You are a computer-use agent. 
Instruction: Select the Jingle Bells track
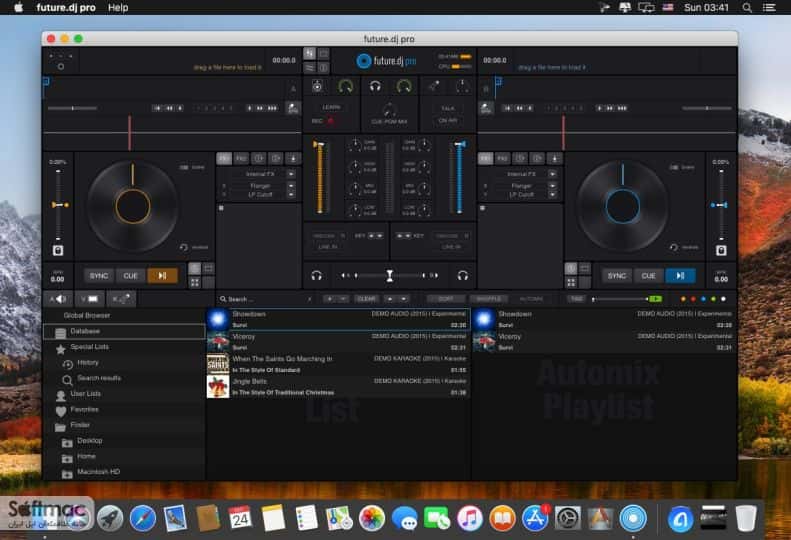pos(338,387)
